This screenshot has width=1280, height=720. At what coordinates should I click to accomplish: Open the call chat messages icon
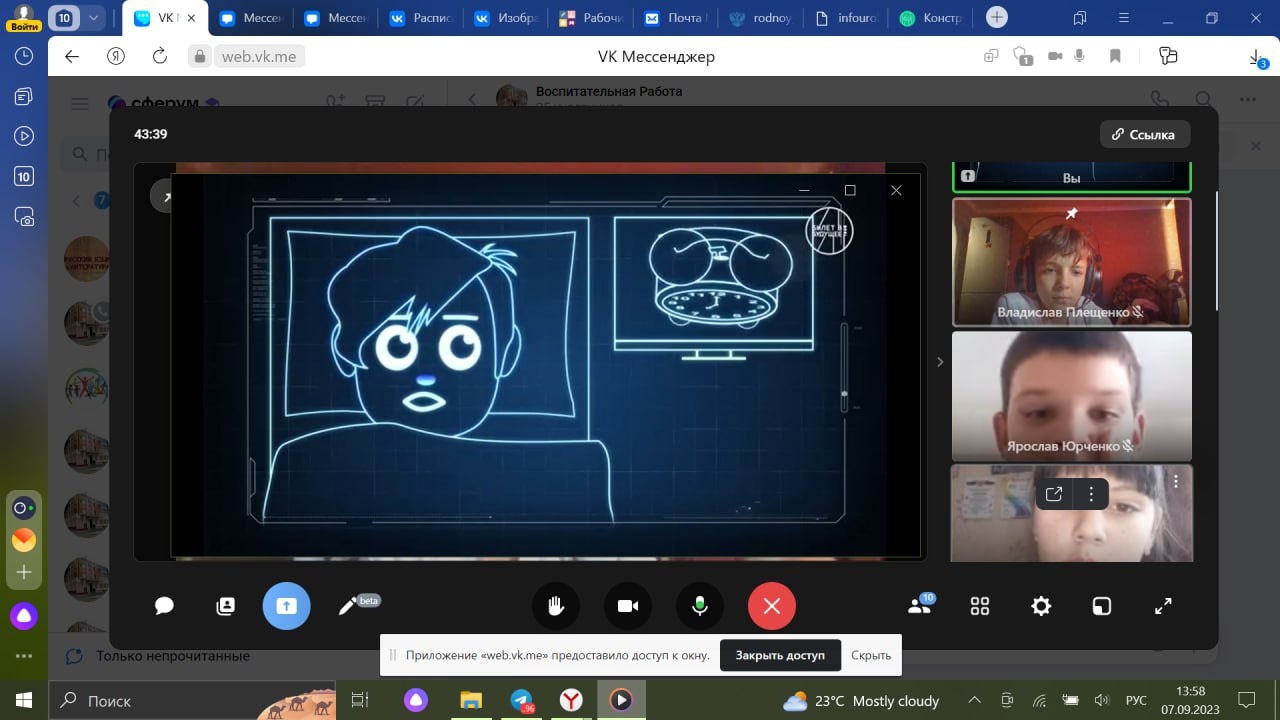pos(165,606)
